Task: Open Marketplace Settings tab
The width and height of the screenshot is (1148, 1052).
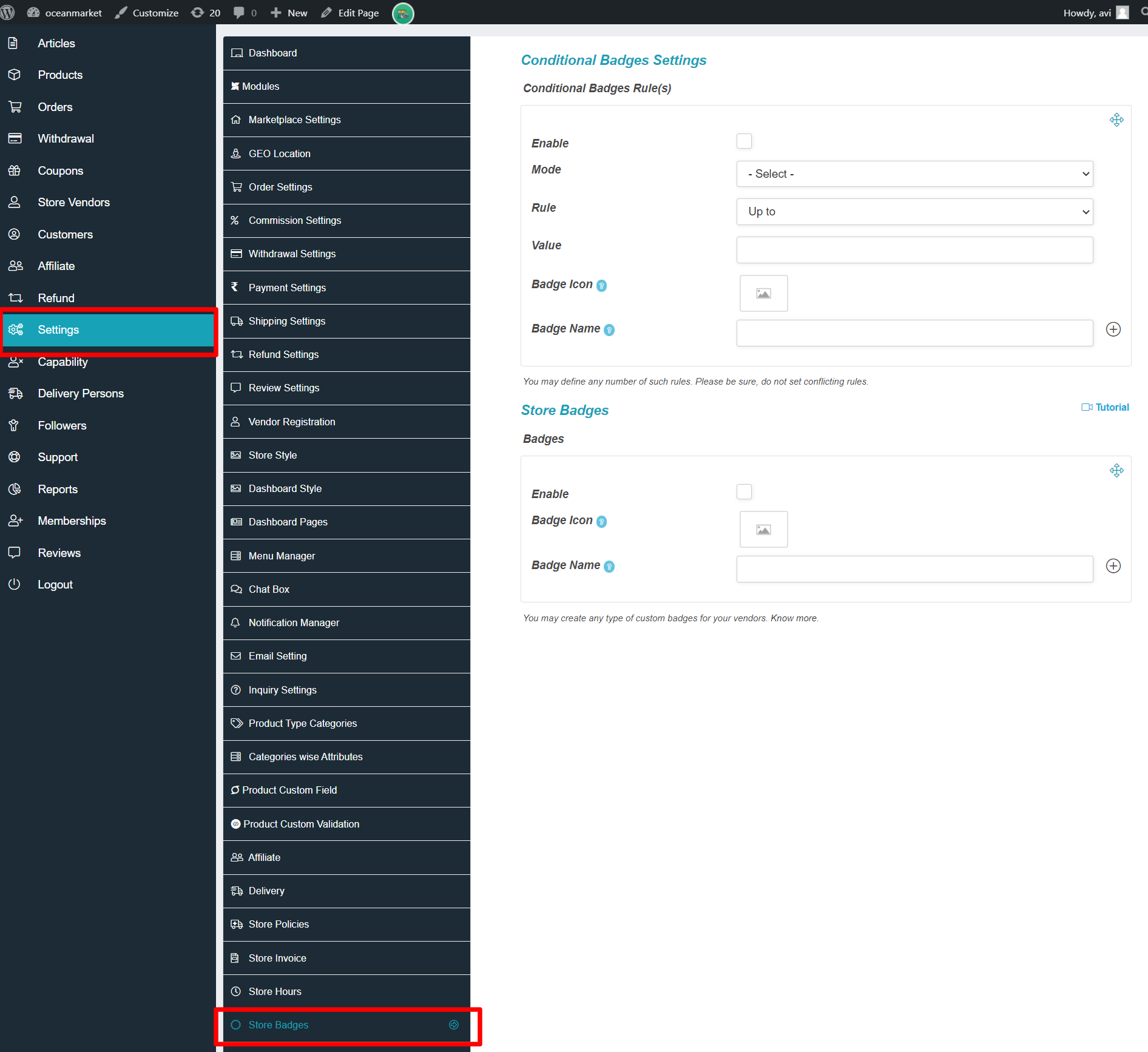Action: click(x=346, y=120)
